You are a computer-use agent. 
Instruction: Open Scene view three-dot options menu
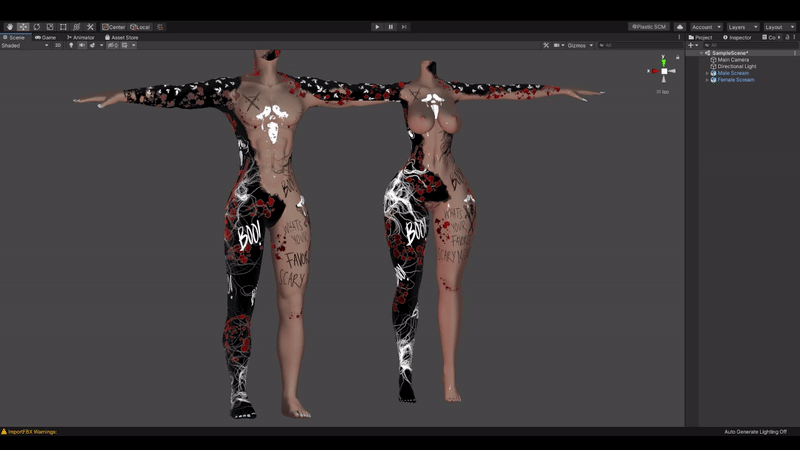coord(679,37)
